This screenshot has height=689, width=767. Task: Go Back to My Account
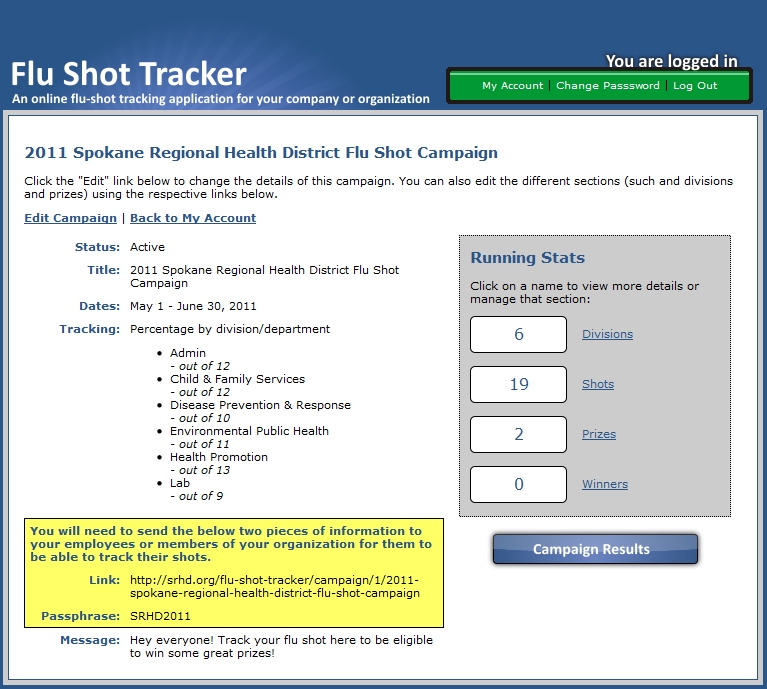(193, 218)
